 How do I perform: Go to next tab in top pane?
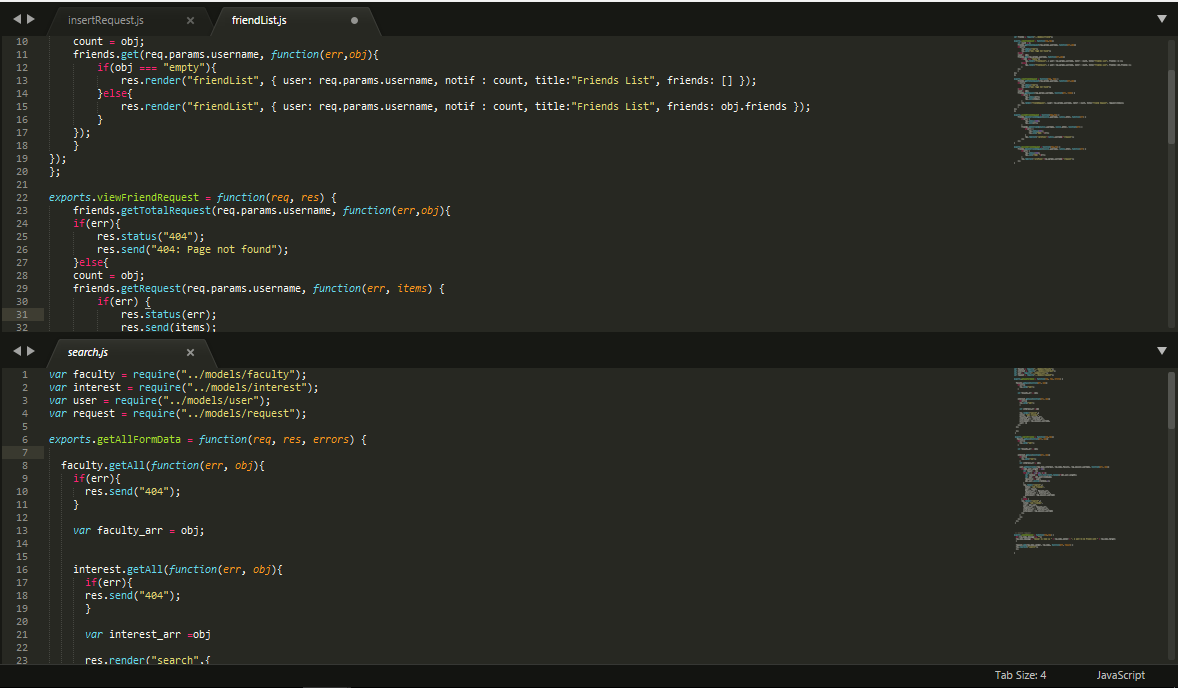pos(31,19)
